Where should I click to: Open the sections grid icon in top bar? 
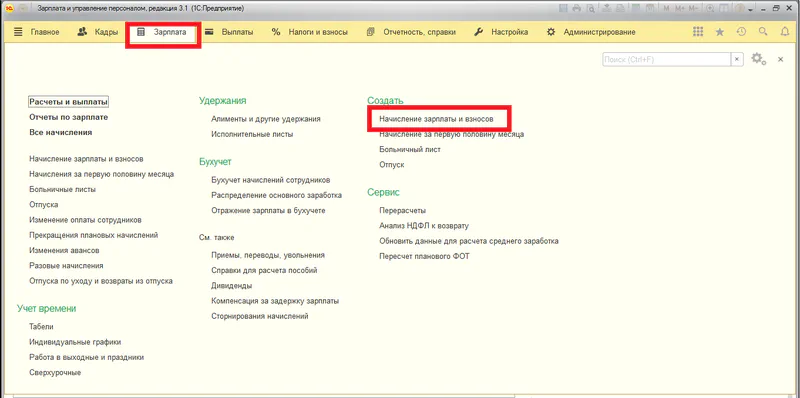coord(698,32)
